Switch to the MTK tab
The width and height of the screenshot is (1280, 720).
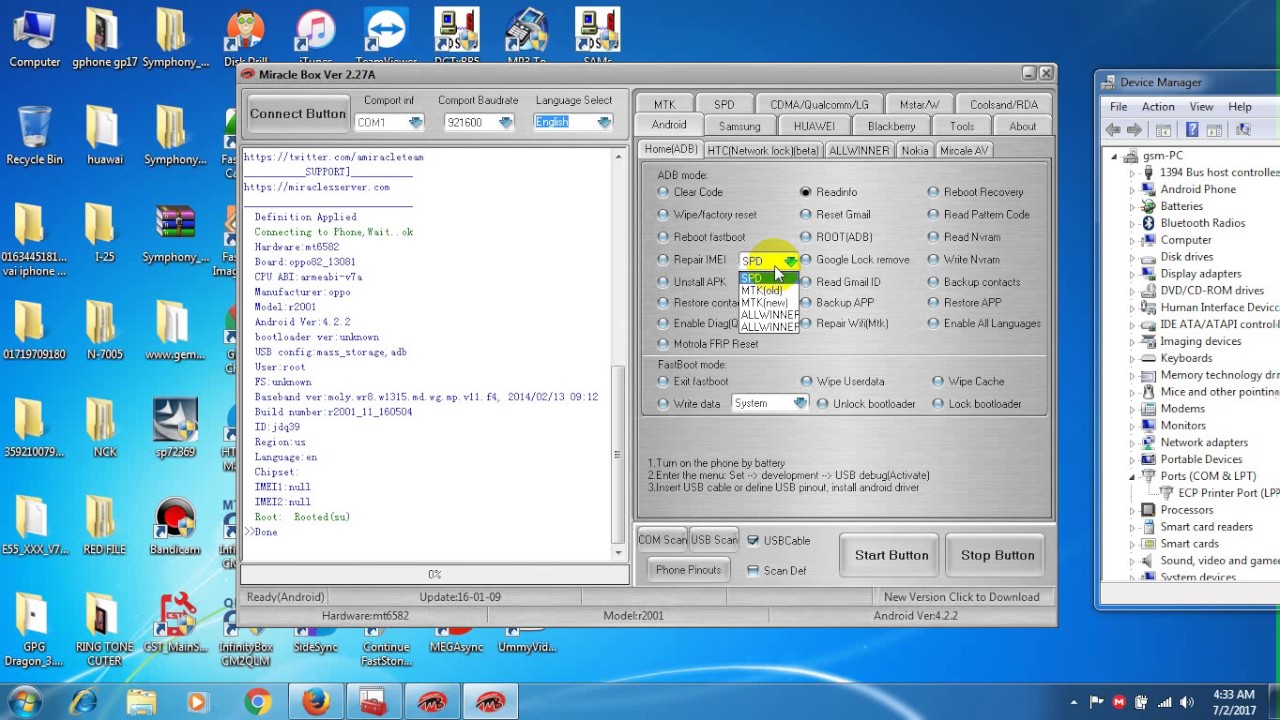point(664,104)
